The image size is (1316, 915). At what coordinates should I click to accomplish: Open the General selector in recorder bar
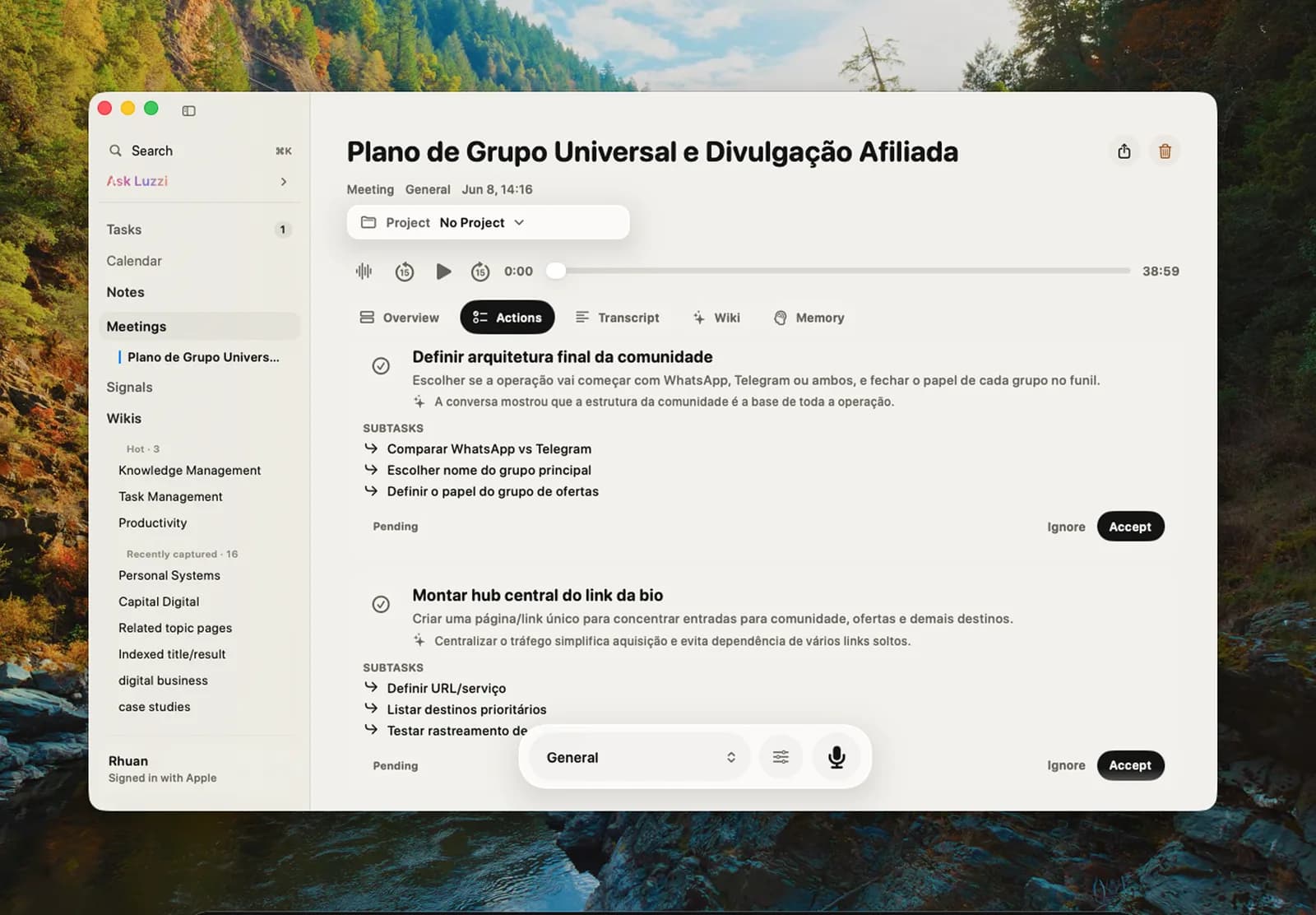point(640,757)
